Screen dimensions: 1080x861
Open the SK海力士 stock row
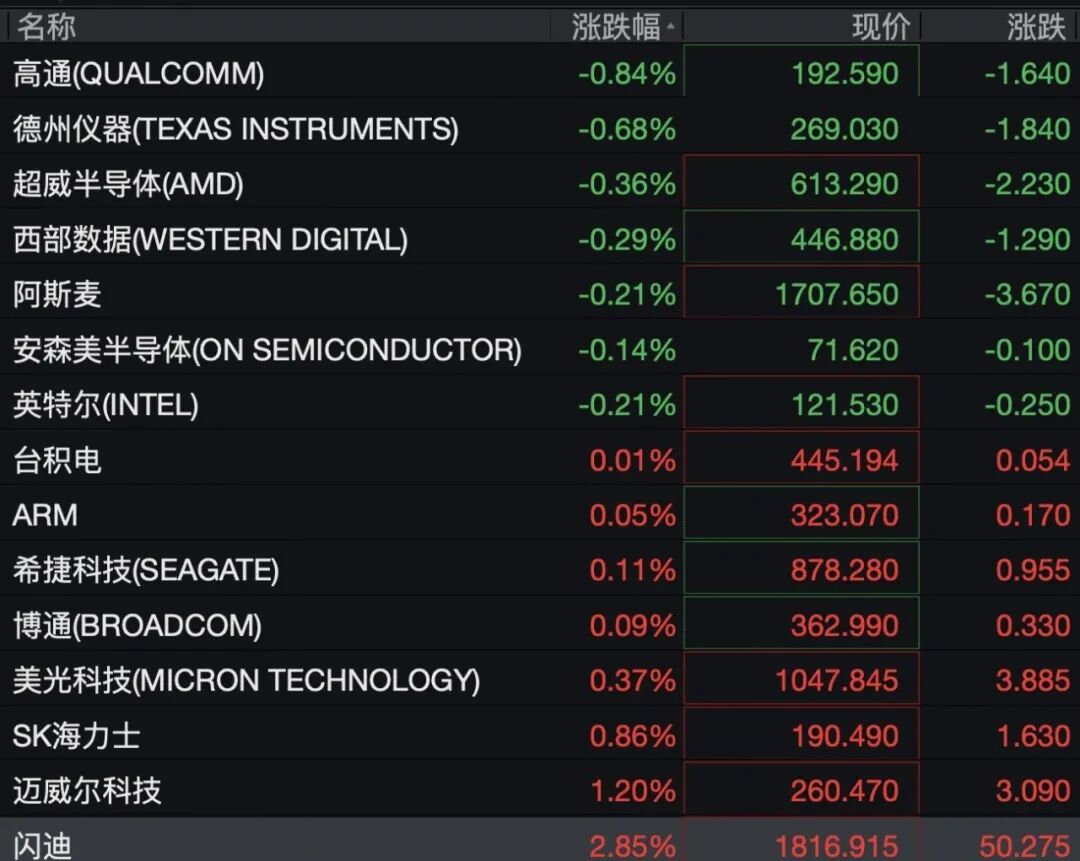[x=540, y=735]
